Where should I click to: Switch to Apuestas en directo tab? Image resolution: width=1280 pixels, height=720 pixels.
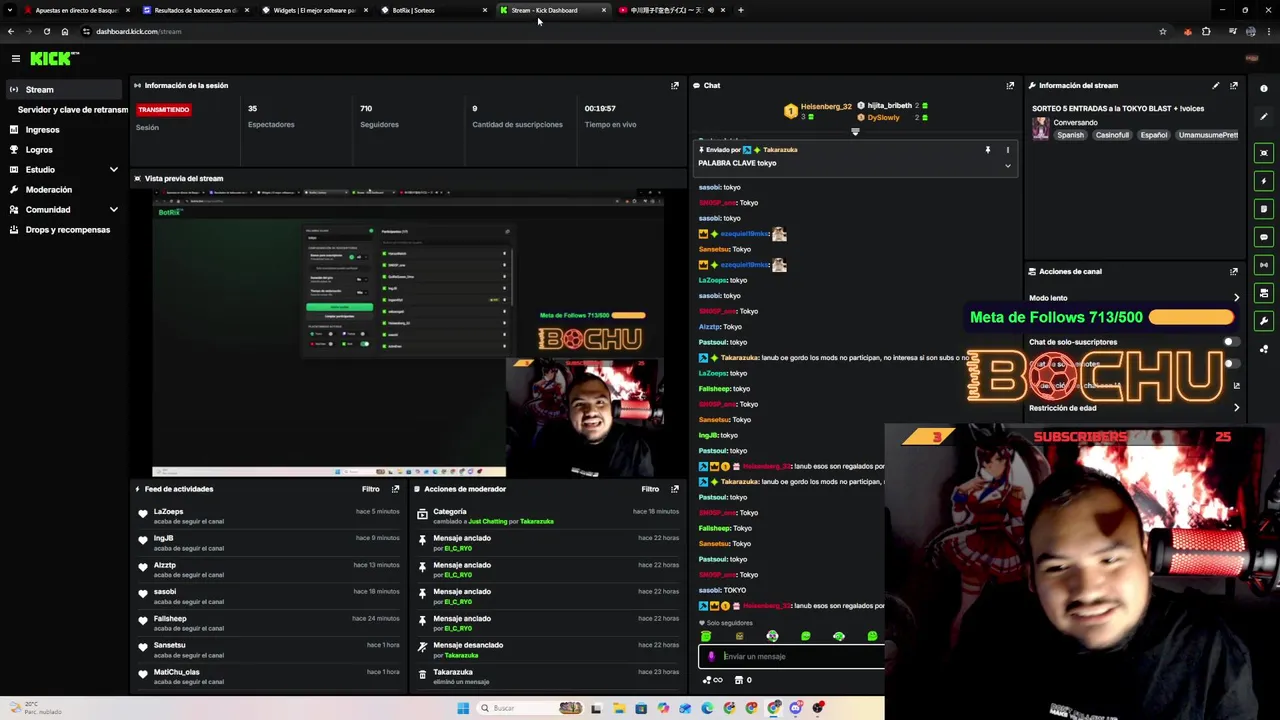[x=75, y=10]
